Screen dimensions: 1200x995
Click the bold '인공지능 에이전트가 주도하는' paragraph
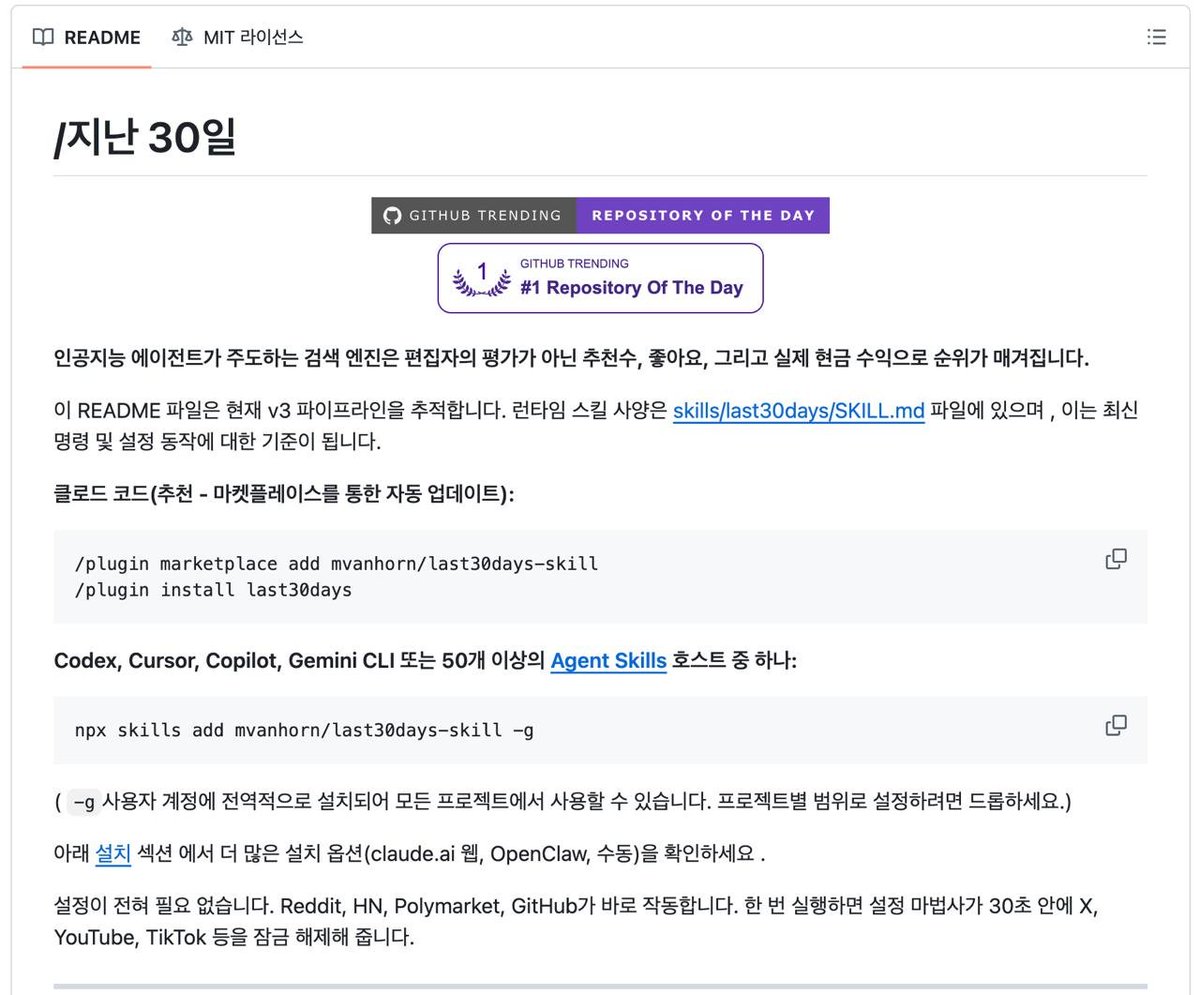point(571,358)
